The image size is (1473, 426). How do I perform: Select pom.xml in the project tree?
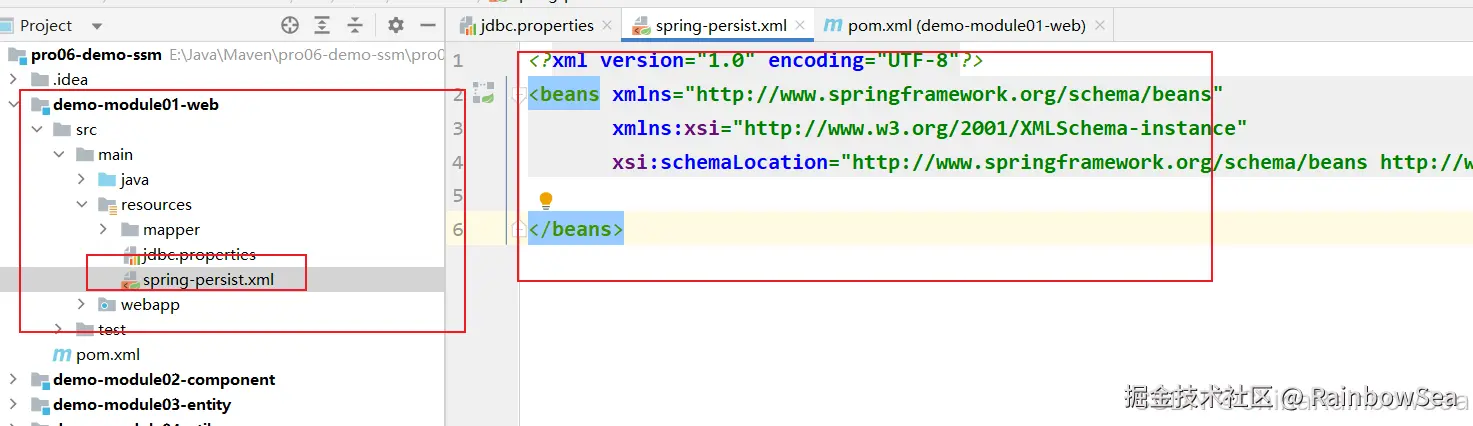pyautogui.click(x=108, y=355)
